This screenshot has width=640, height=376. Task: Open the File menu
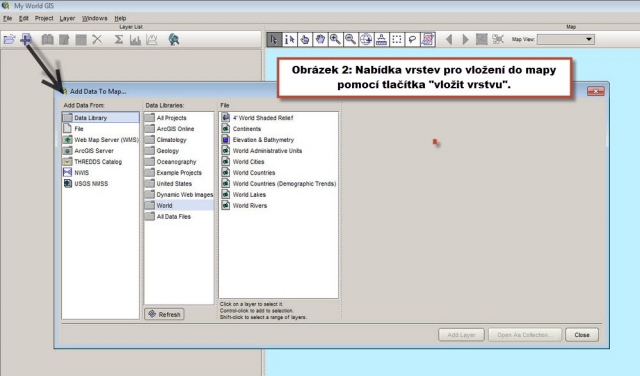7,18
